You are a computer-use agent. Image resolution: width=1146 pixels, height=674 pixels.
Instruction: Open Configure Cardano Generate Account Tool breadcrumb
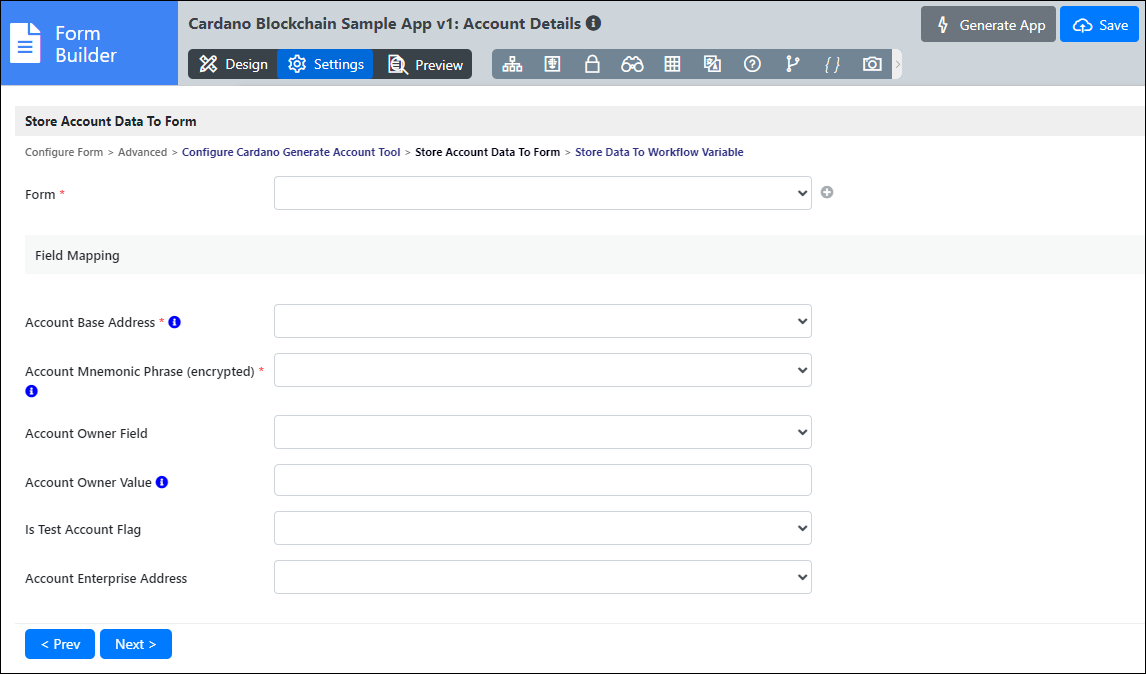[x=291, y=152]
